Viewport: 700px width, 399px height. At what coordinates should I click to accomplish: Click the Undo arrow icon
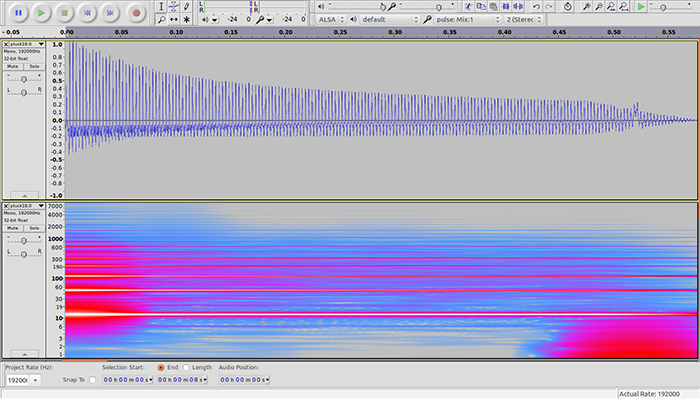[x=536, y=6]
